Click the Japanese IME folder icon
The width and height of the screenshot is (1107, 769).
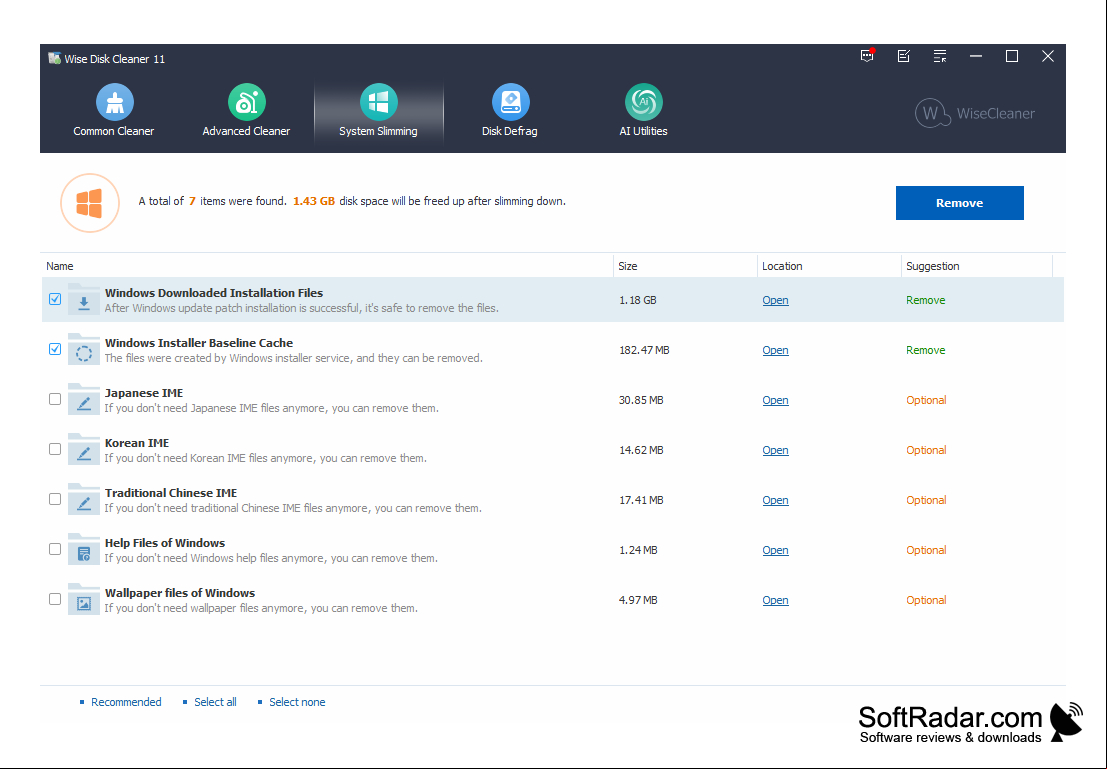point(83,400)
